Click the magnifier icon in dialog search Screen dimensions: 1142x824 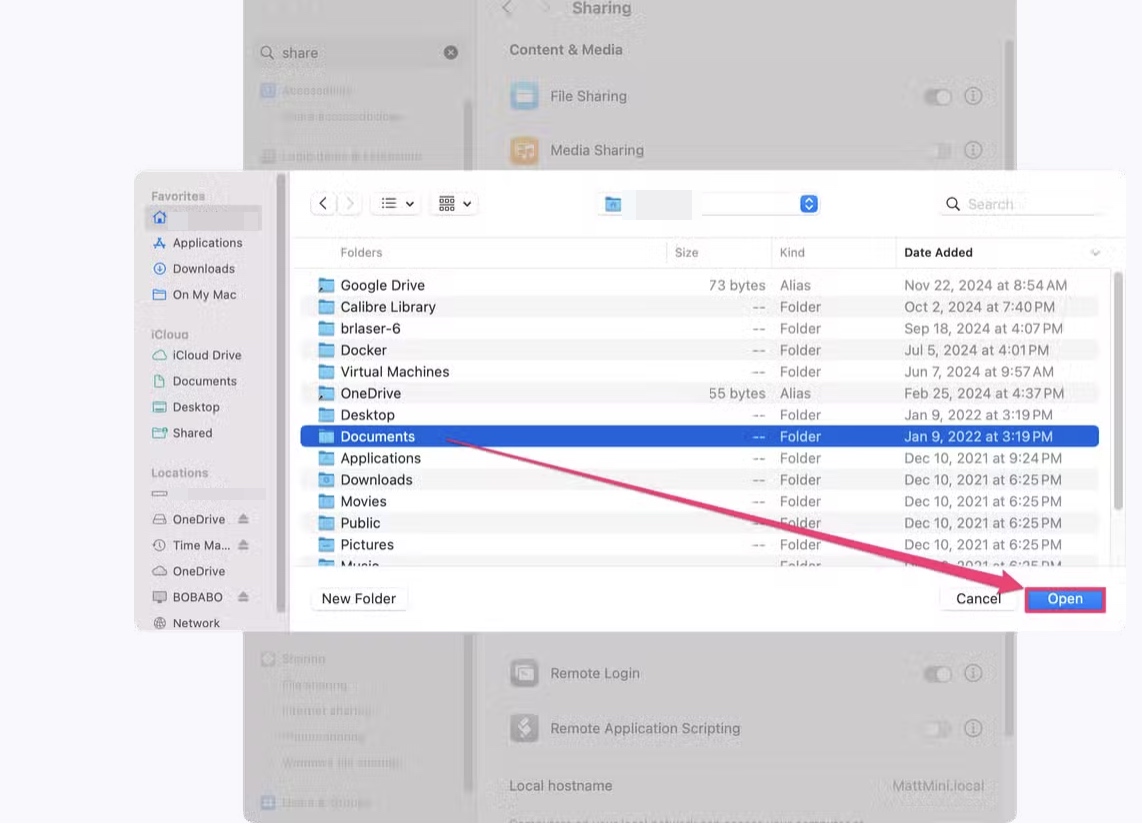point(953,204)
